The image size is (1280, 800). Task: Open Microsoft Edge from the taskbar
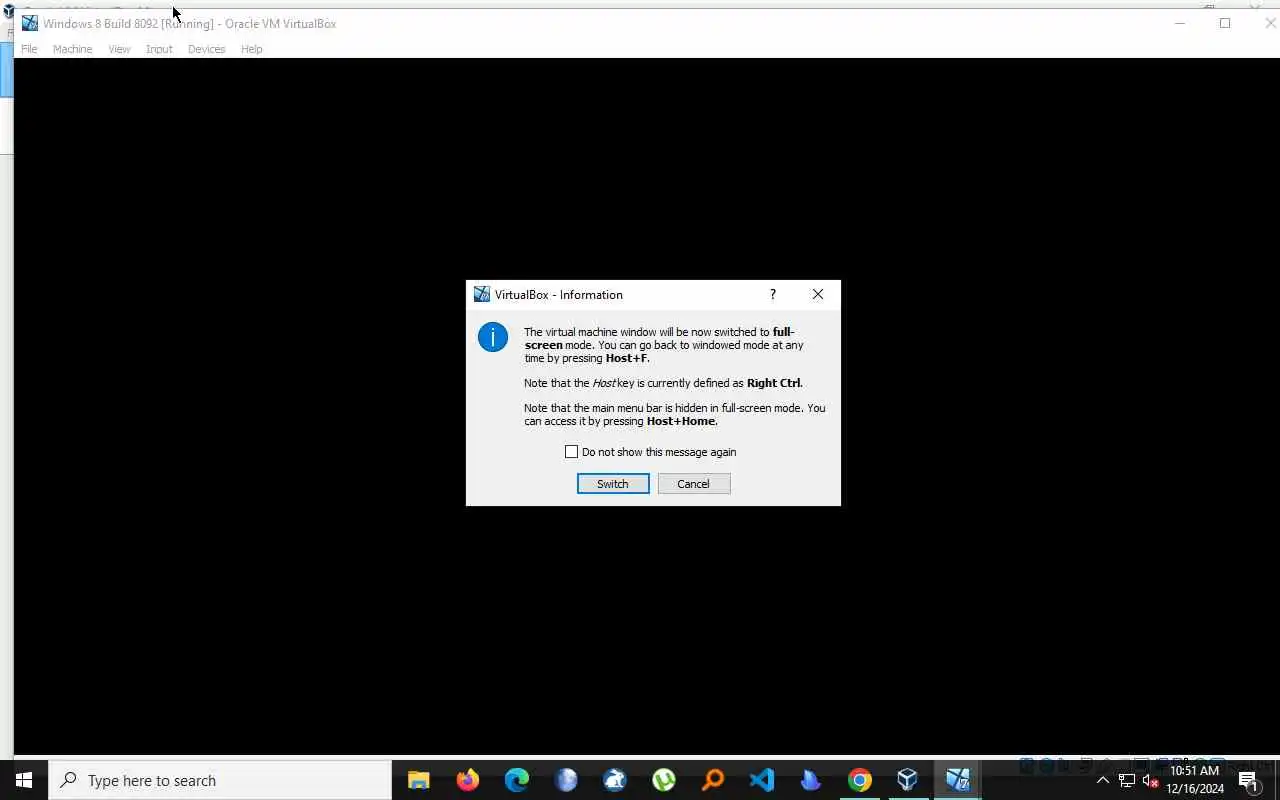516,780
